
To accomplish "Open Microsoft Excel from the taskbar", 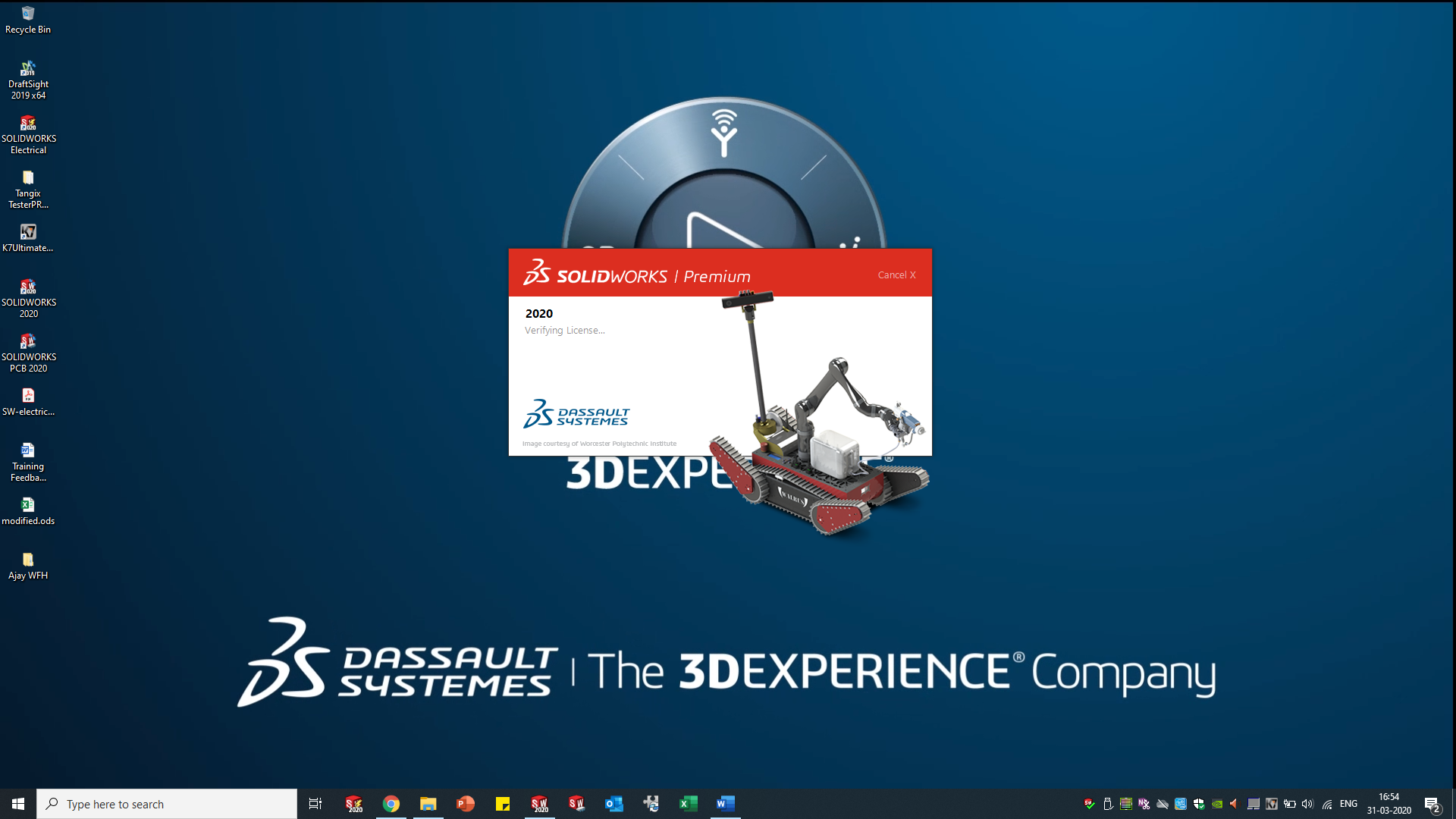I will (x=689, y=803).
